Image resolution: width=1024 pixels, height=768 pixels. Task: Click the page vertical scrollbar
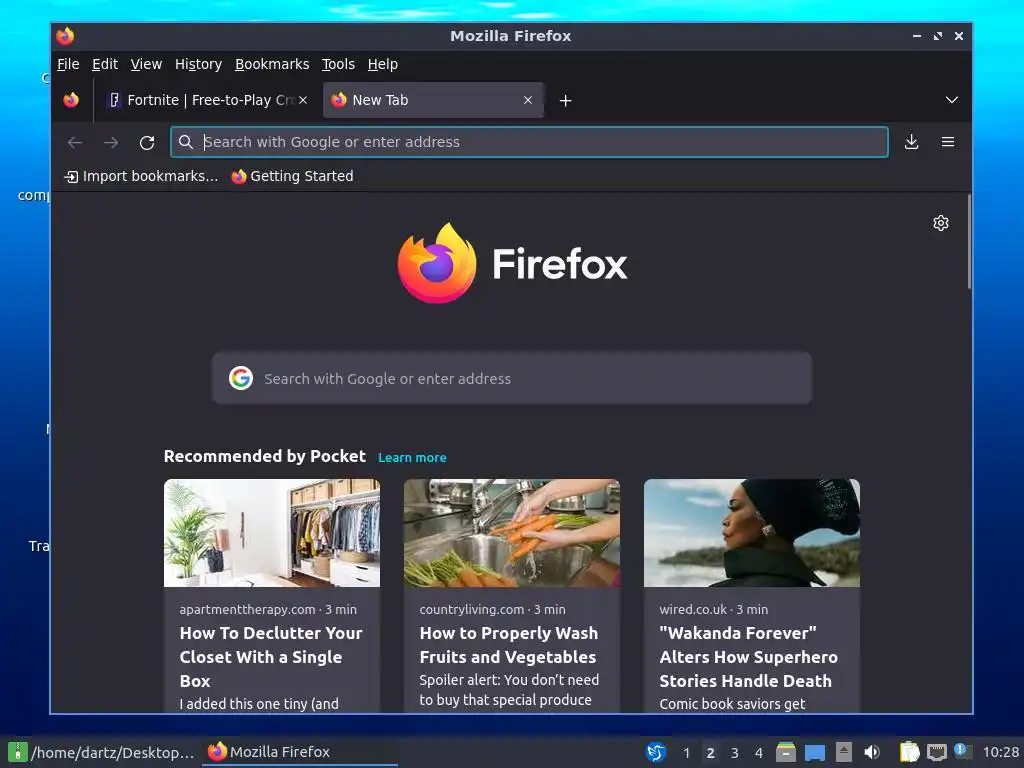968,242
